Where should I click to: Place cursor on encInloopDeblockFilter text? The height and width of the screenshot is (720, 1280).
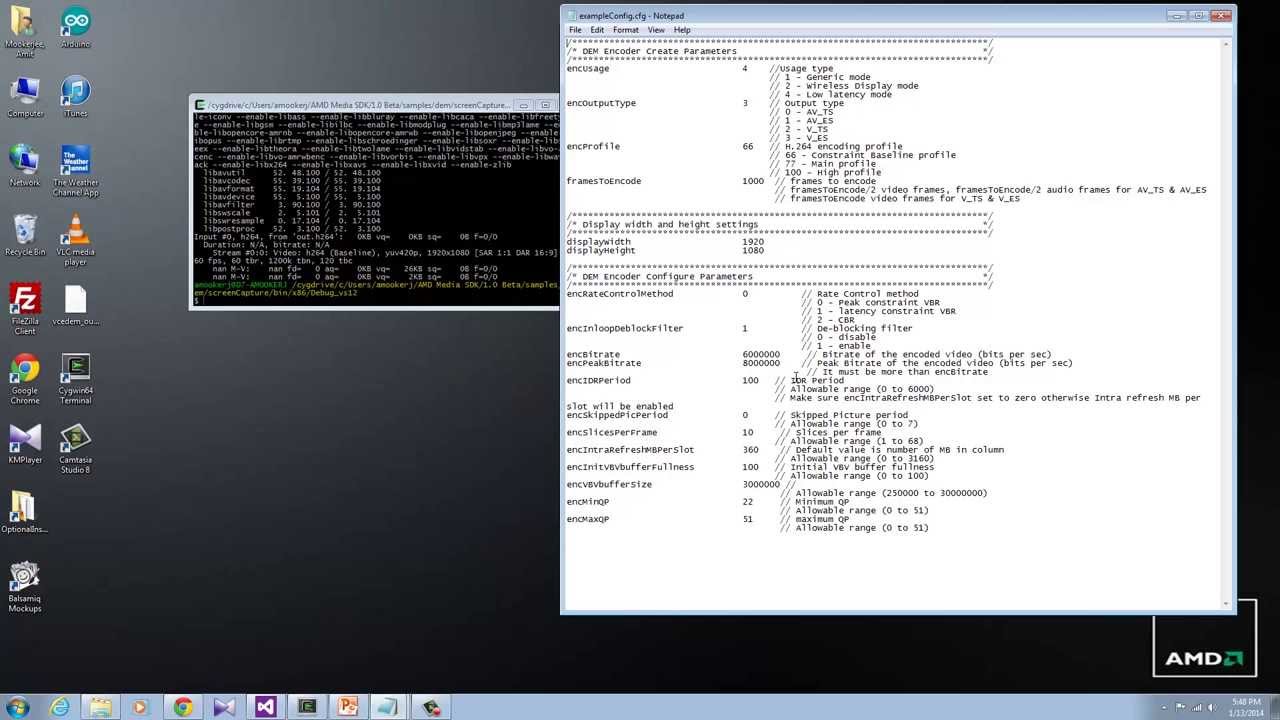(x=625, y=328)
